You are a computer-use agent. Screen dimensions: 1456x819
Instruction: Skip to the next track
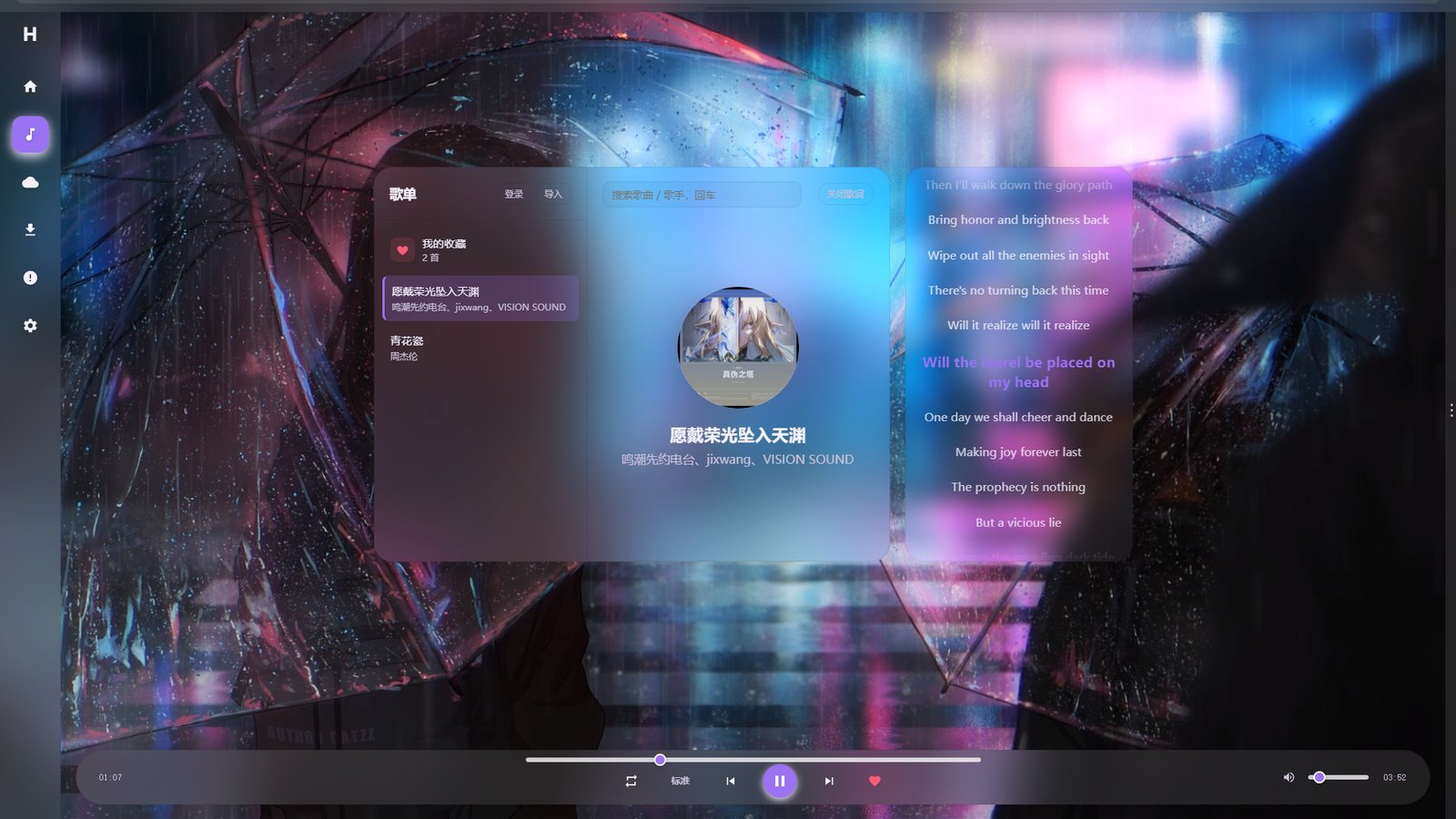click(829, 781)
